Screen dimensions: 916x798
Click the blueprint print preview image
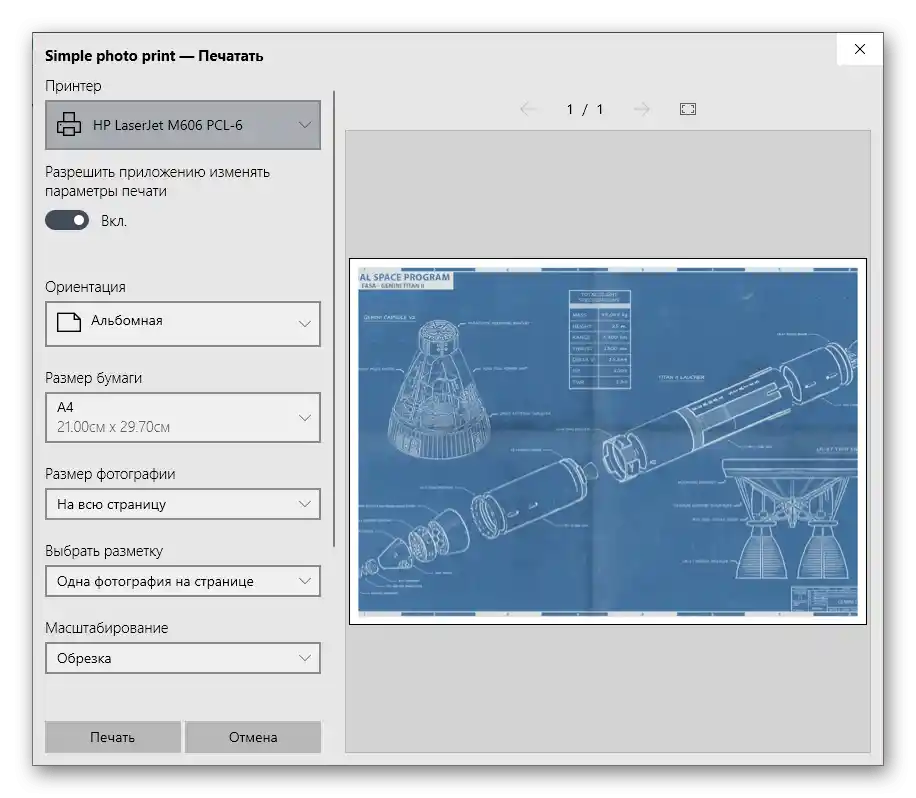608,441
